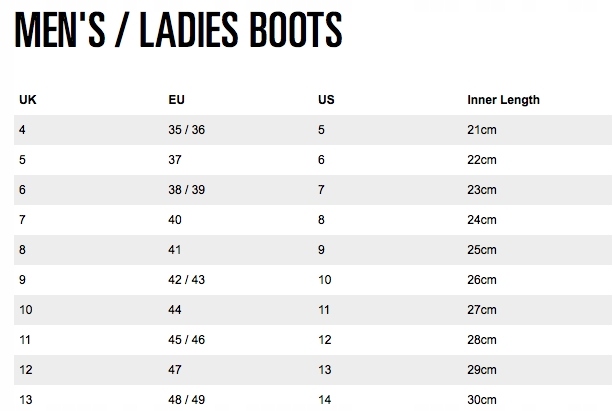Click the 22cm inner length value
Screen dimensions: 613x411
482,160
